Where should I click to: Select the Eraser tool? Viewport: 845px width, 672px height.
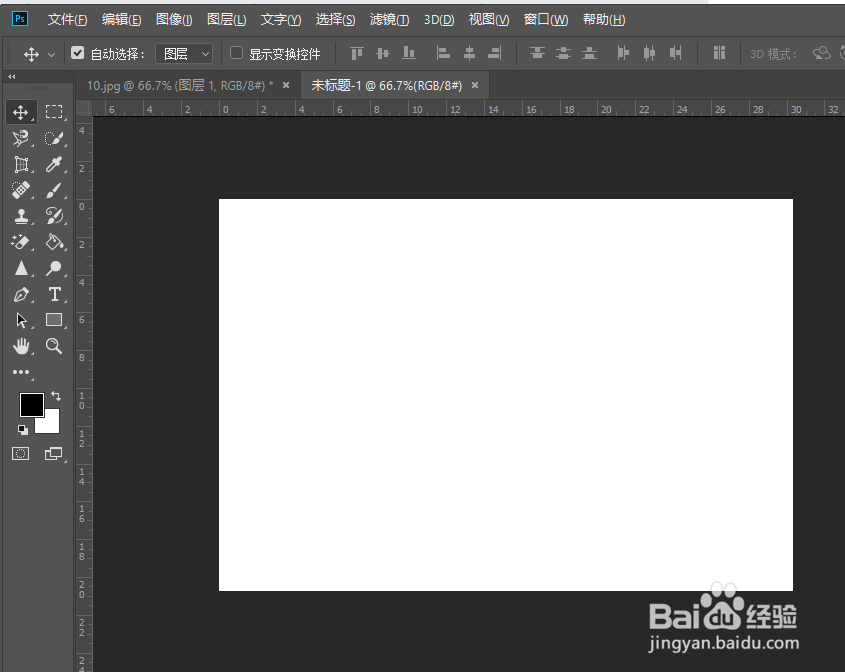[20, 242]
